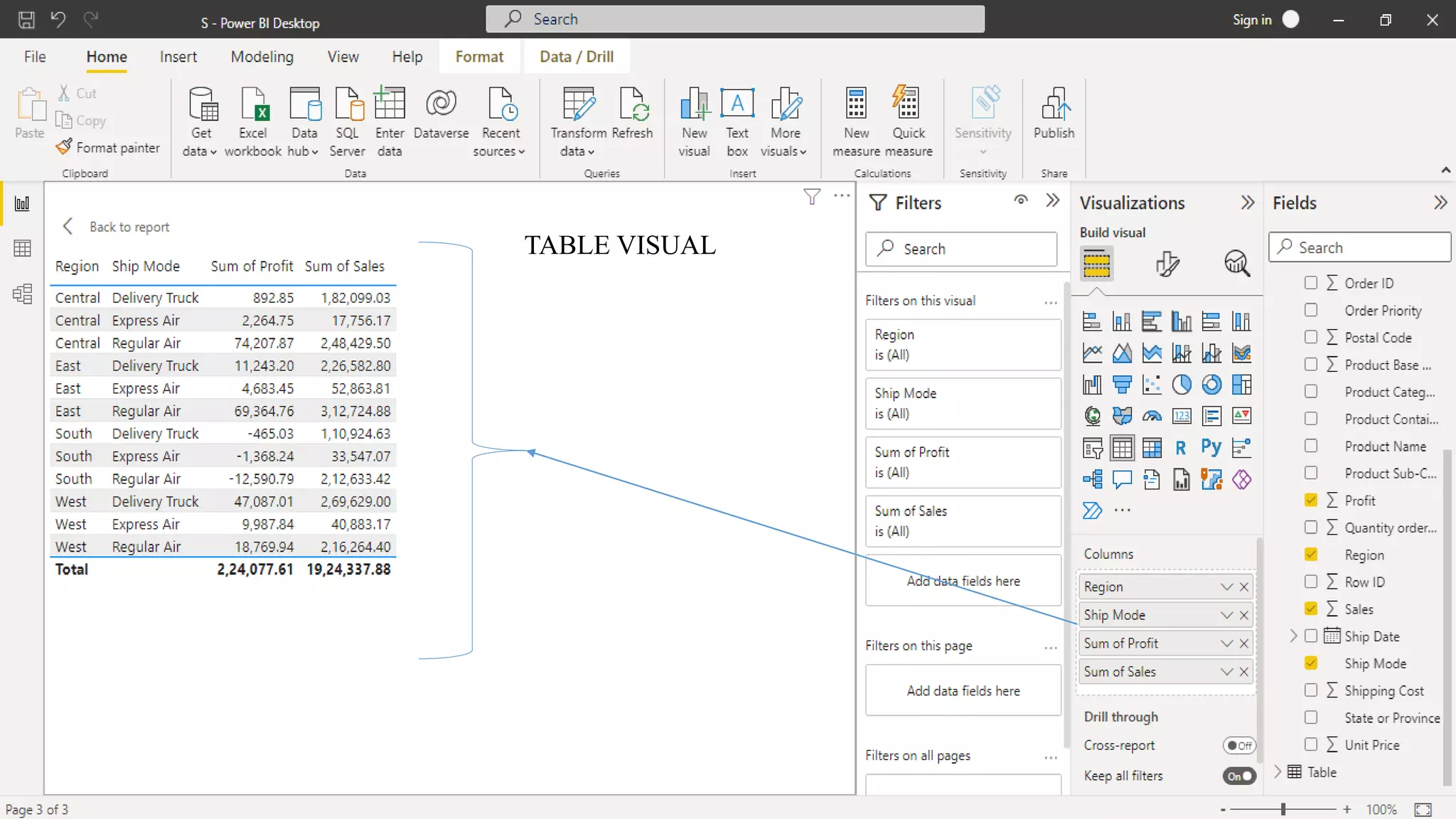This screenshot has height=819, width=1456.
Task: Click the Fields pane search box
Action: 1359,247
